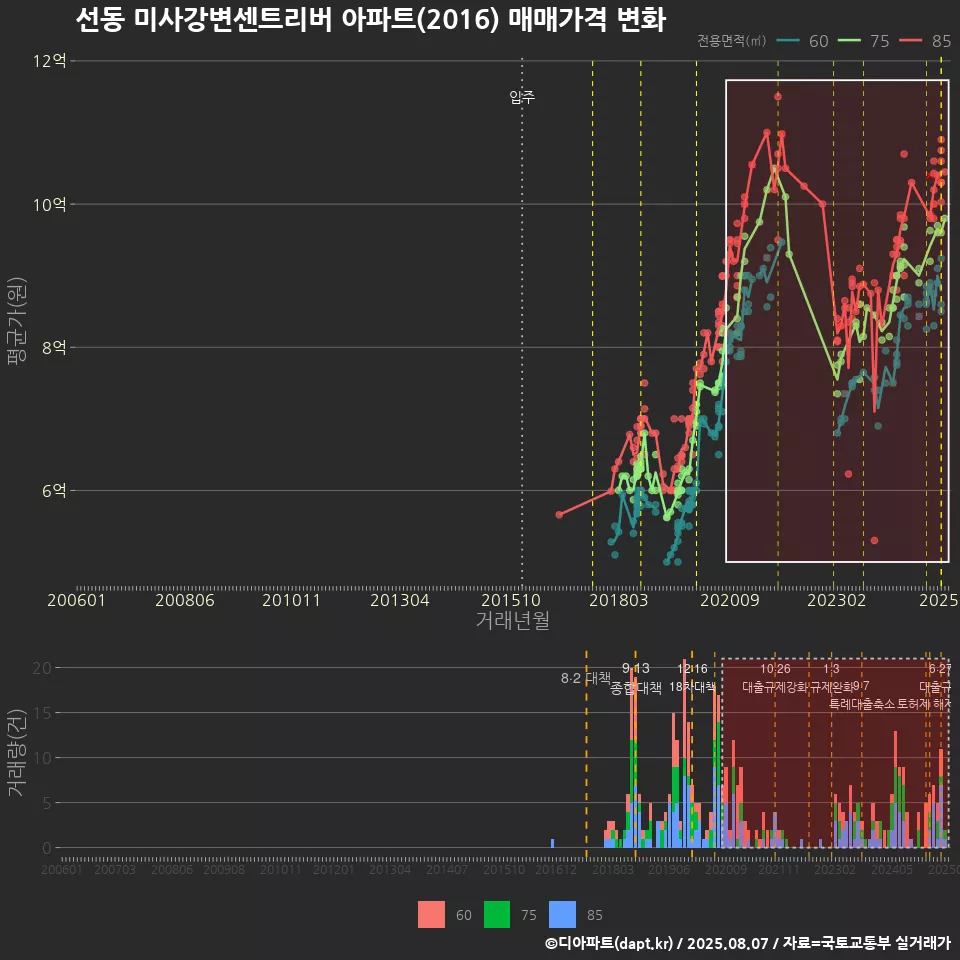960x960 pixels.
Task: Click the 12억 y-axis label
Action: tap(50, 61)
